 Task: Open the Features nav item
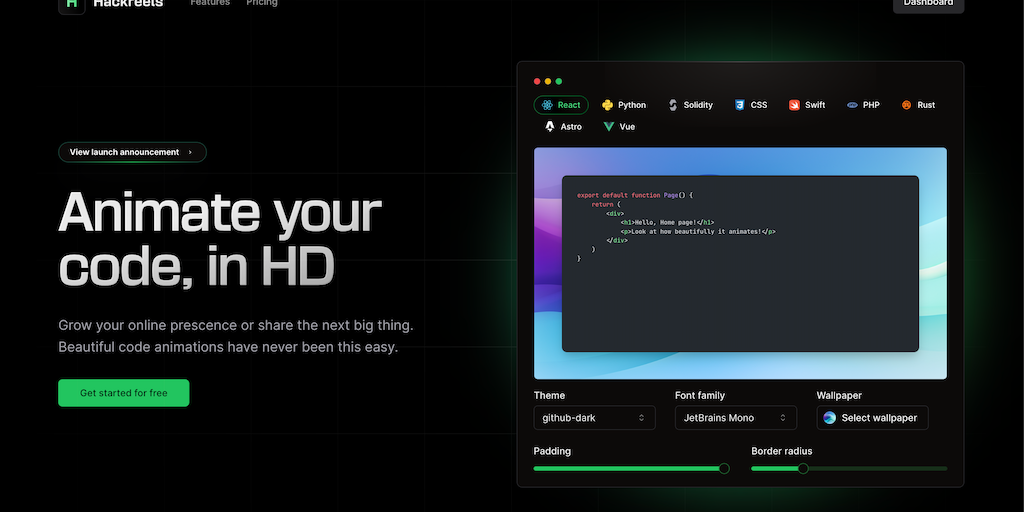(x=210, y=4)
